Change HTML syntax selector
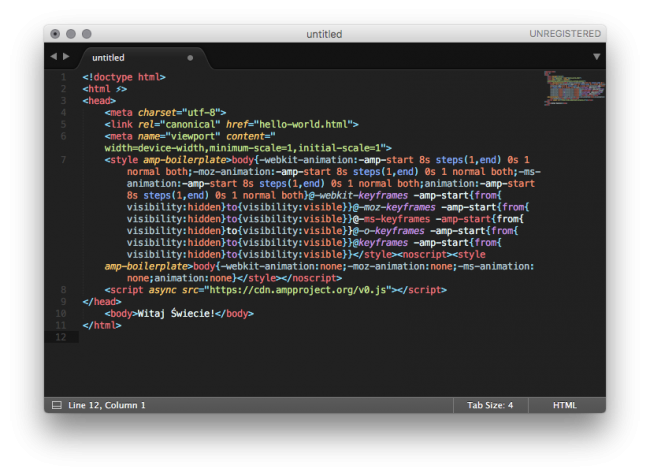The image size is (650, 476). [x=565, y=405]
